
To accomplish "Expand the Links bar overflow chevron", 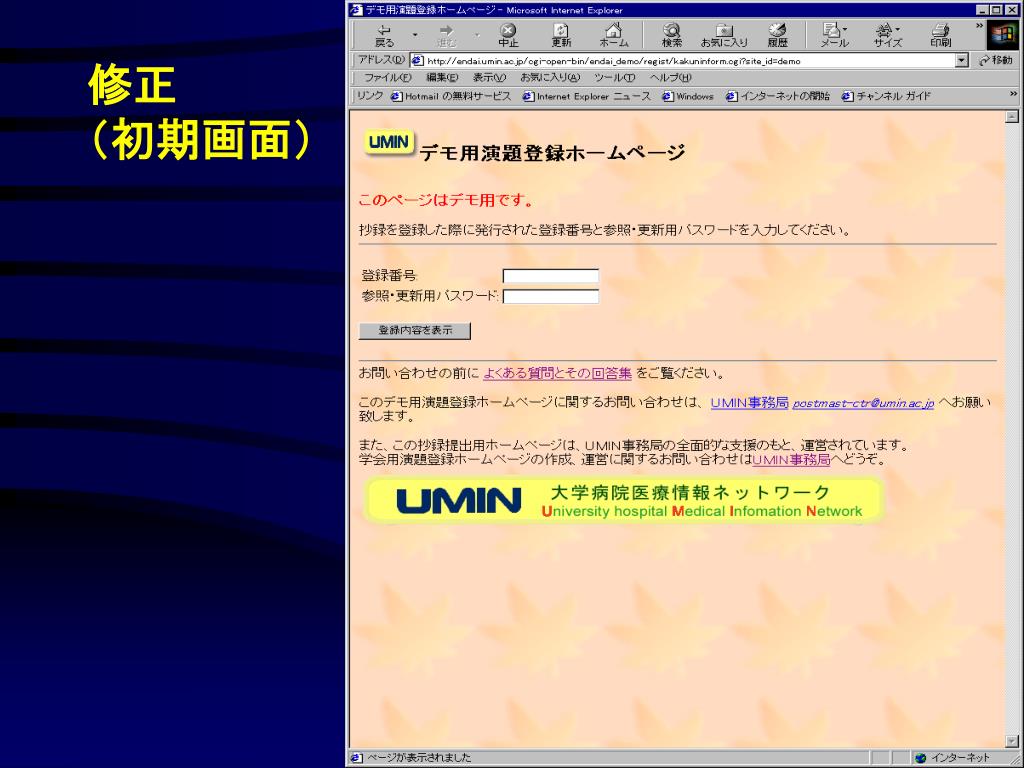I will click(x=1014, y=94).
